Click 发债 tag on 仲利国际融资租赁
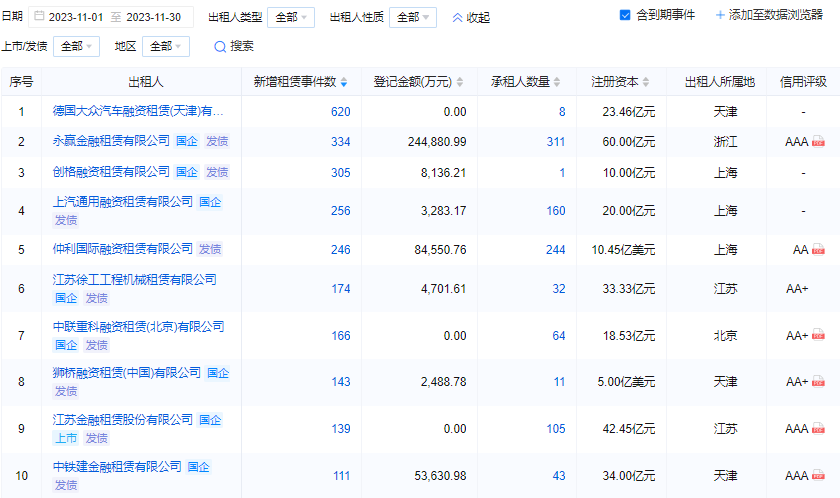840x498 pixels. tap(210, 249)
